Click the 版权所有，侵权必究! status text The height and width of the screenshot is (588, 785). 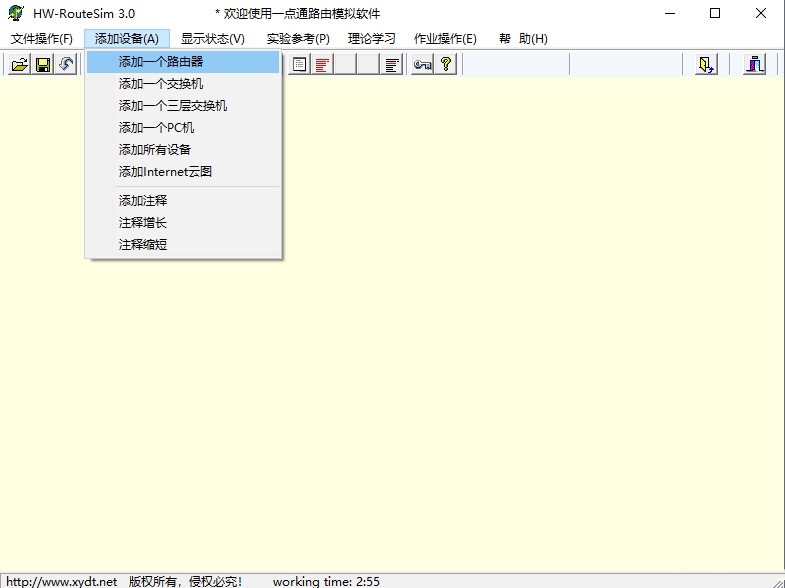tap(185, 581)
